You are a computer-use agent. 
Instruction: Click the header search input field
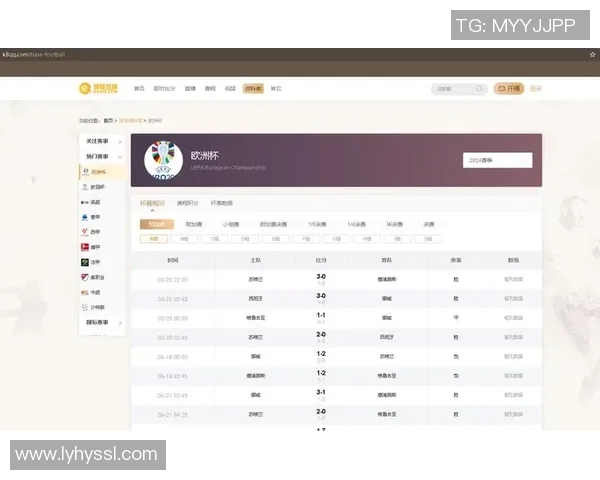coord(452,88)
